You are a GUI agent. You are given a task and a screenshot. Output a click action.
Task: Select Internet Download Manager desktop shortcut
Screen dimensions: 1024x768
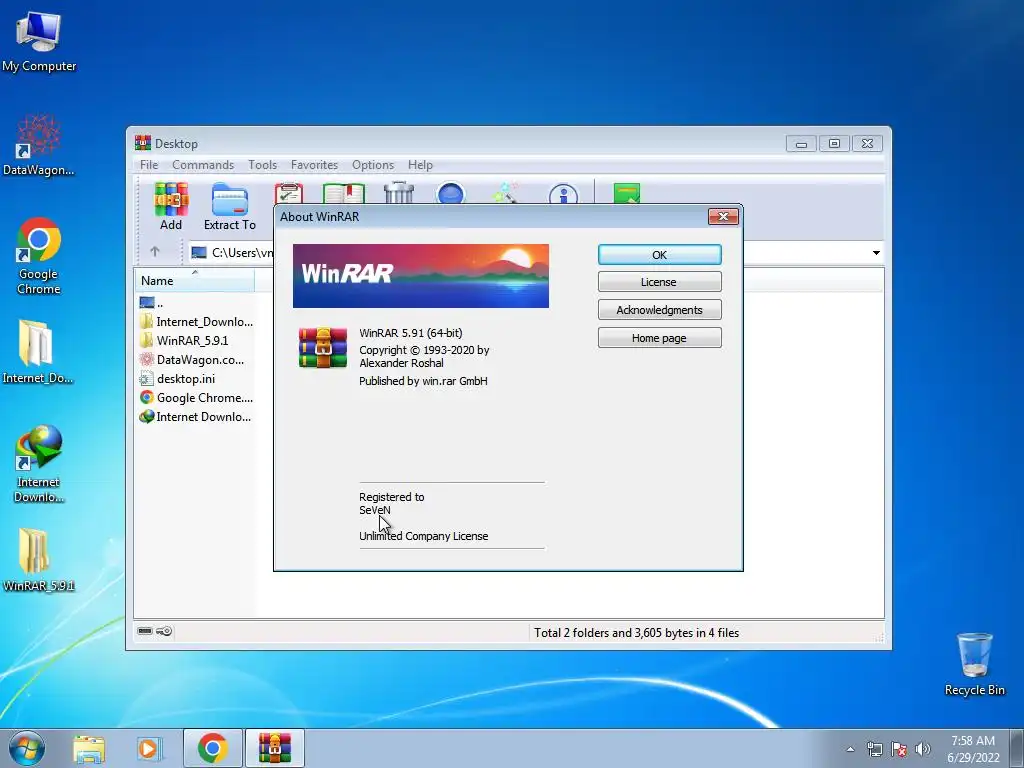point(39,464)
